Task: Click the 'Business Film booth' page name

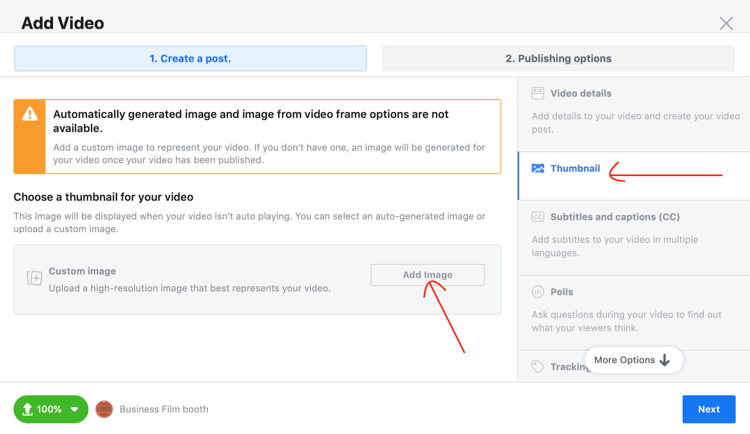Action: [x=164, y=409]
